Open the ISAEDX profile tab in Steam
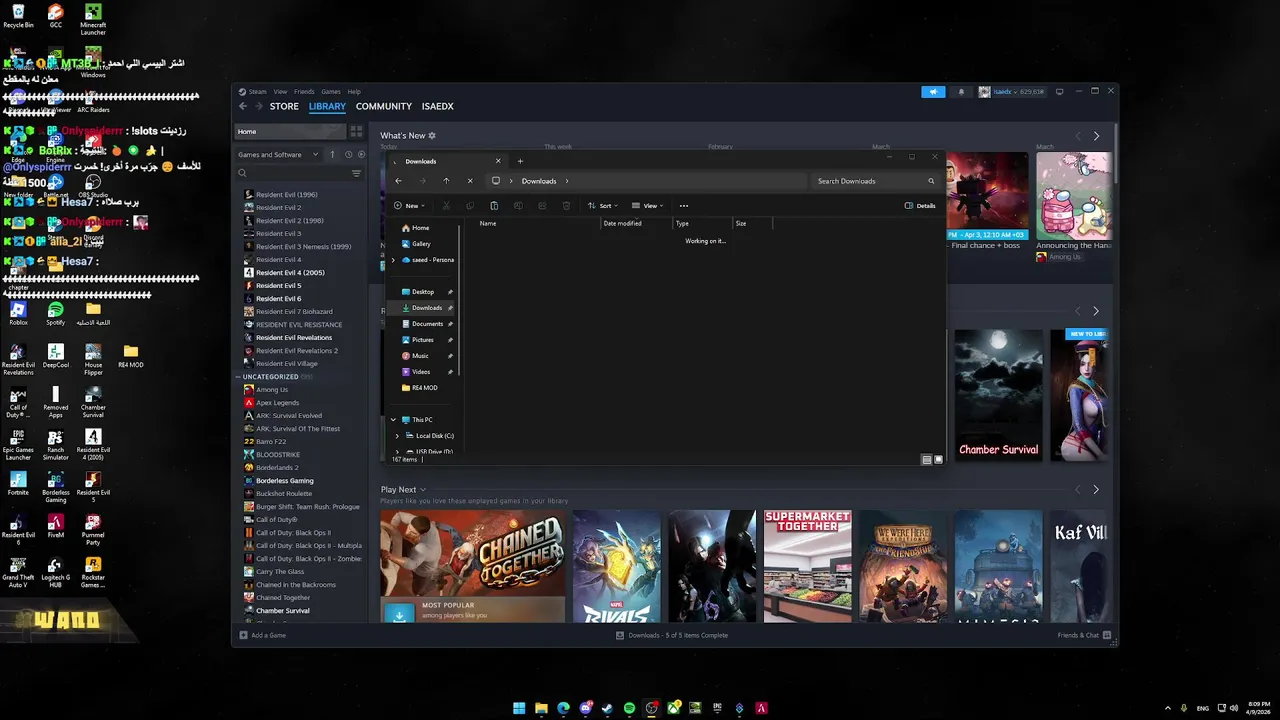The width and height of the screenshot is (1280, 720). click(438, 106)
